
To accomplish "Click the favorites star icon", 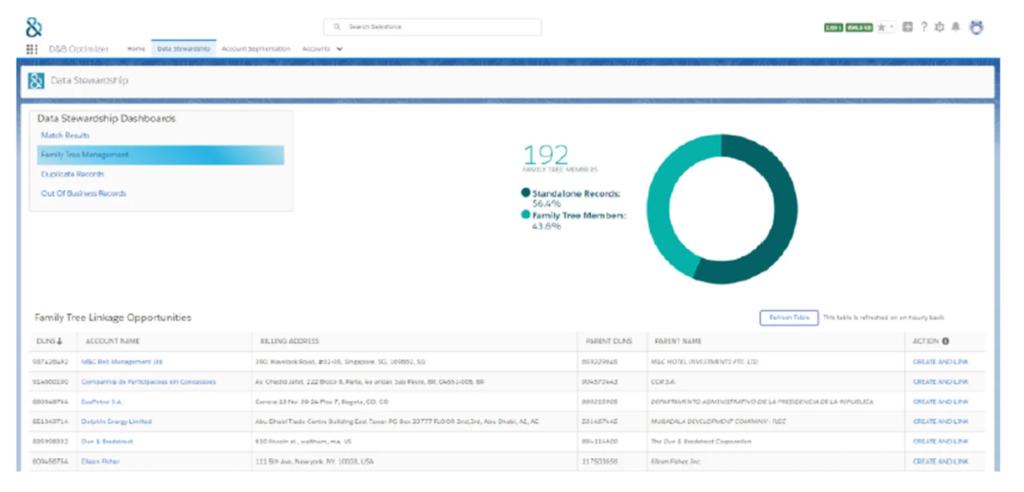I will [x=882, y=27].
